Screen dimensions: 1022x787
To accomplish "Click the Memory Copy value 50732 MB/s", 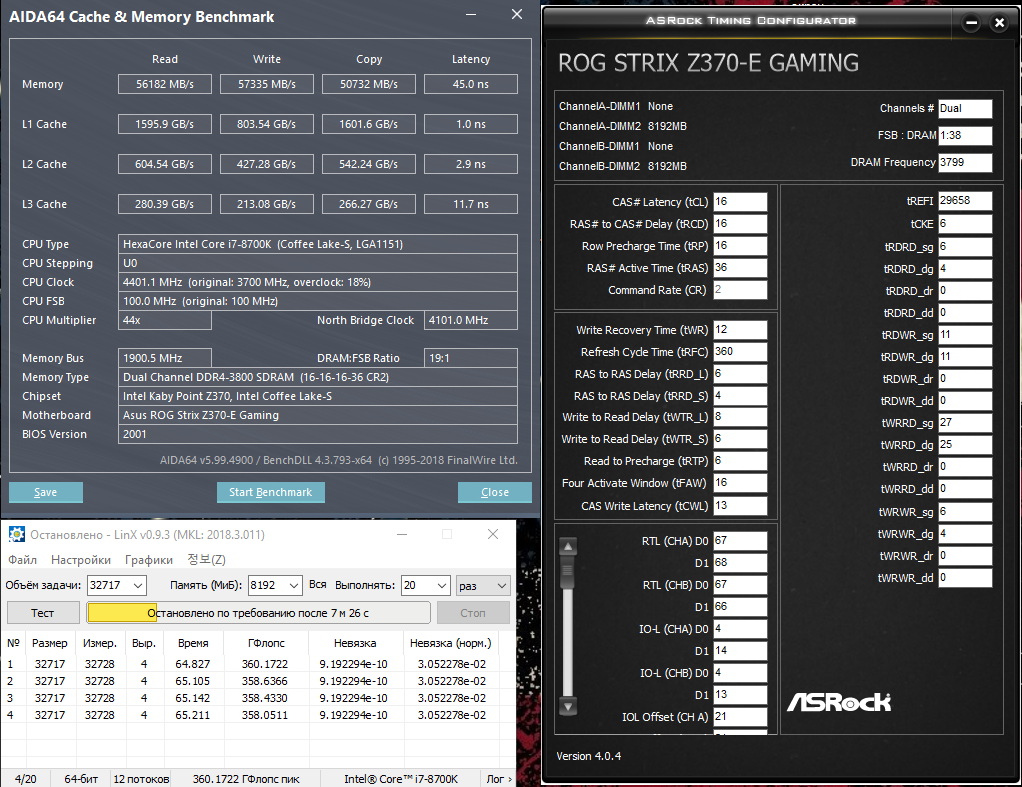I will (369, 84).
